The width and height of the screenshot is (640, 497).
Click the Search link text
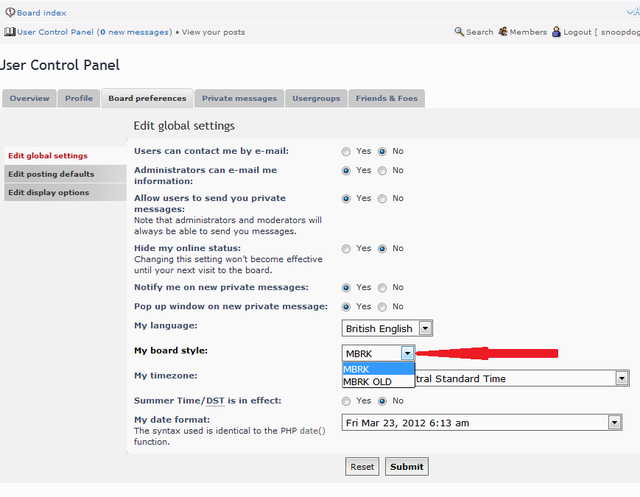[480, 32]
